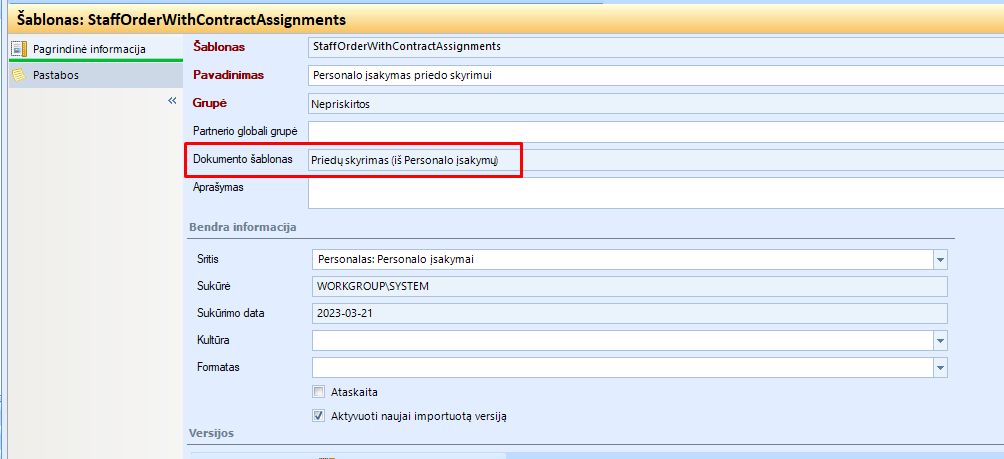The height and width of the screenshot is (459, 1004).
Task: Click the Versijos section header
Action: pos(212,433)
